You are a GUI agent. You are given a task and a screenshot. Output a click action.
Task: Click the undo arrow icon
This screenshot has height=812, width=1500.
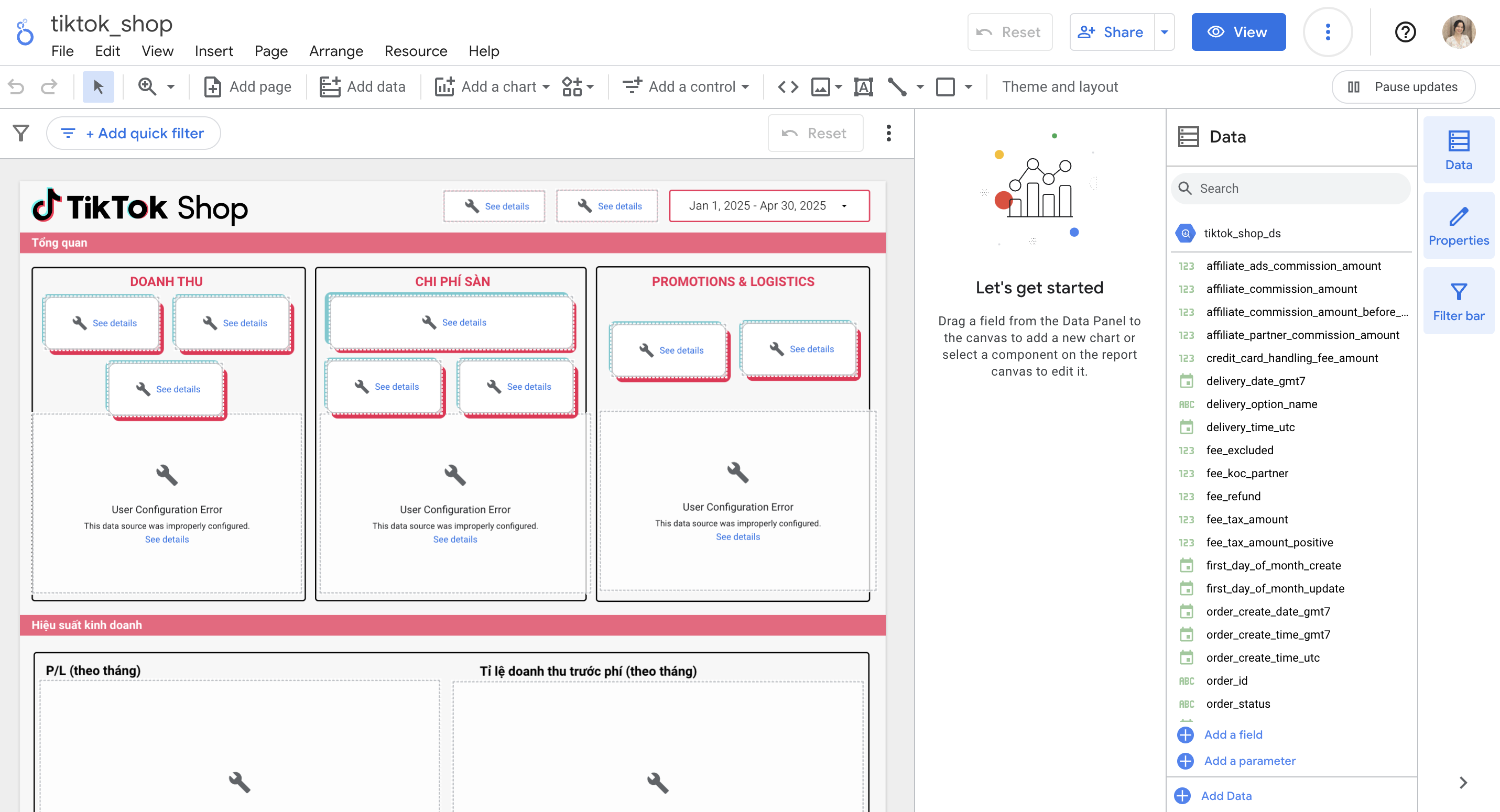(16, 87)
